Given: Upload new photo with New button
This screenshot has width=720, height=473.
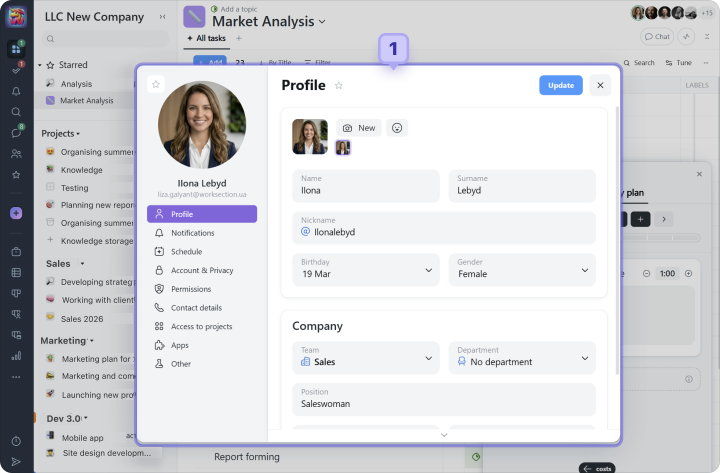Looking at the screenshot, I should pyautogui.click(x=359, y=128).
